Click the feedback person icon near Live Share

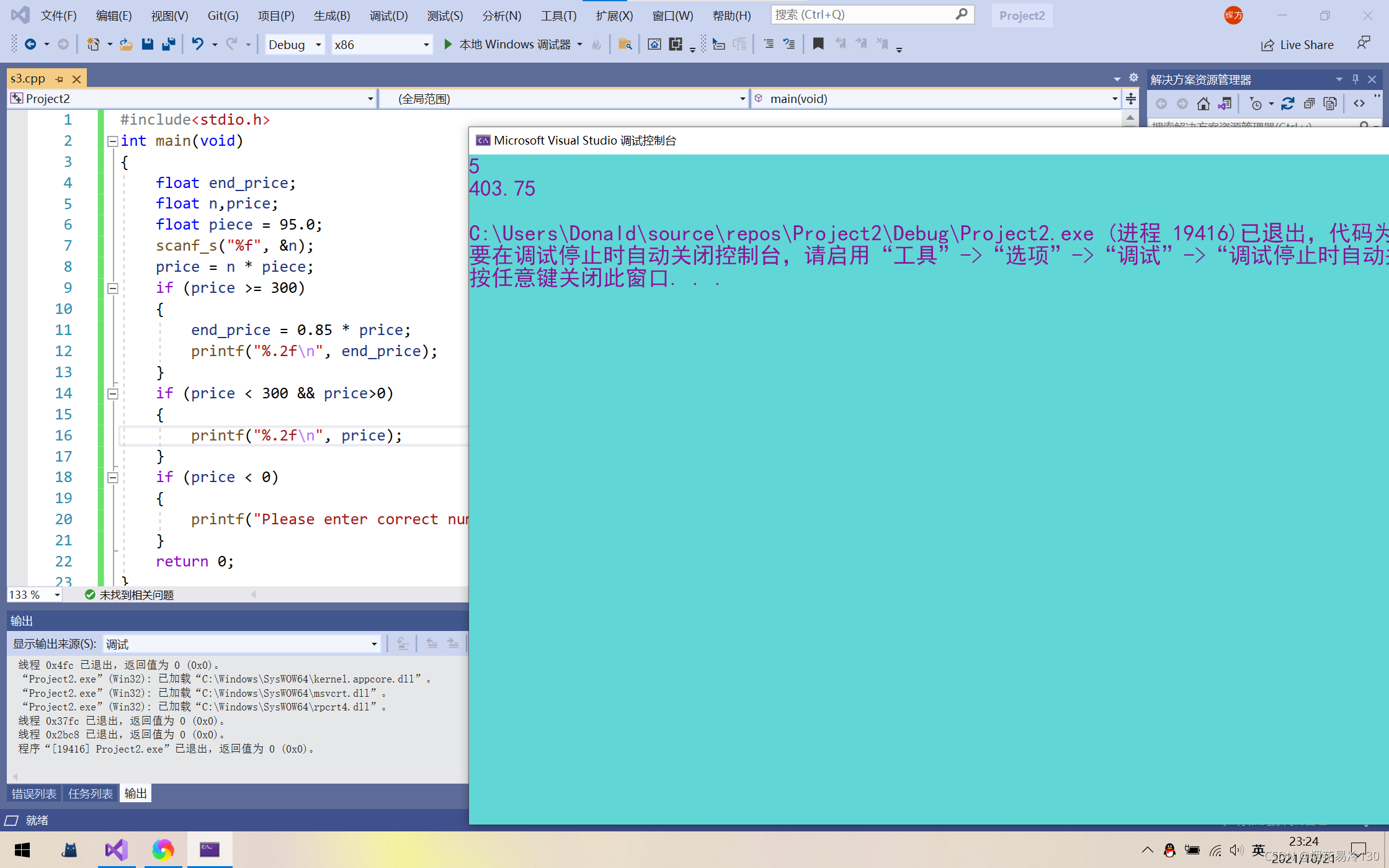tap(1363, 43)
